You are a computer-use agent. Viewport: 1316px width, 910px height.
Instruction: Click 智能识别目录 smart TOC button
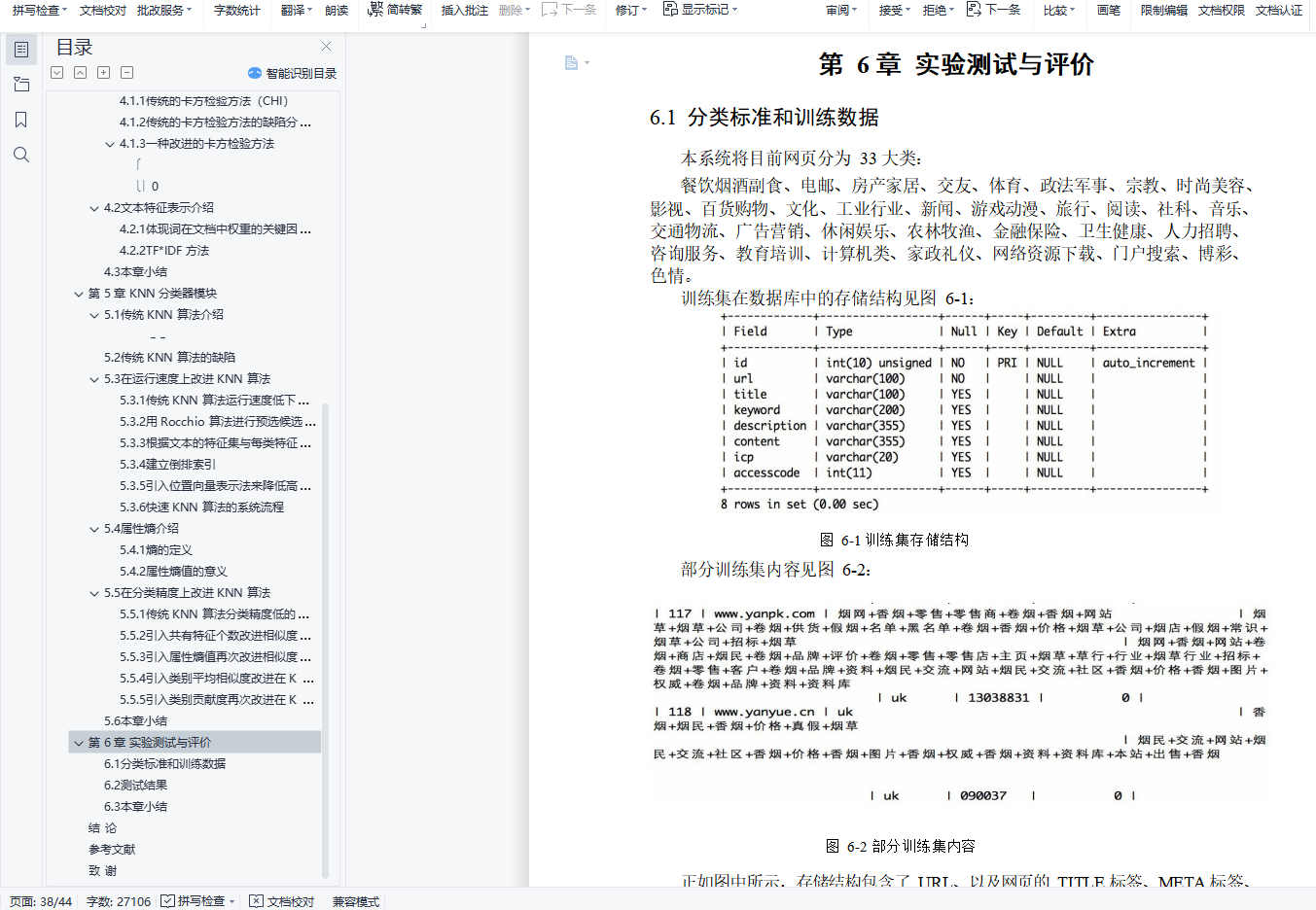(x=293, y=73)
